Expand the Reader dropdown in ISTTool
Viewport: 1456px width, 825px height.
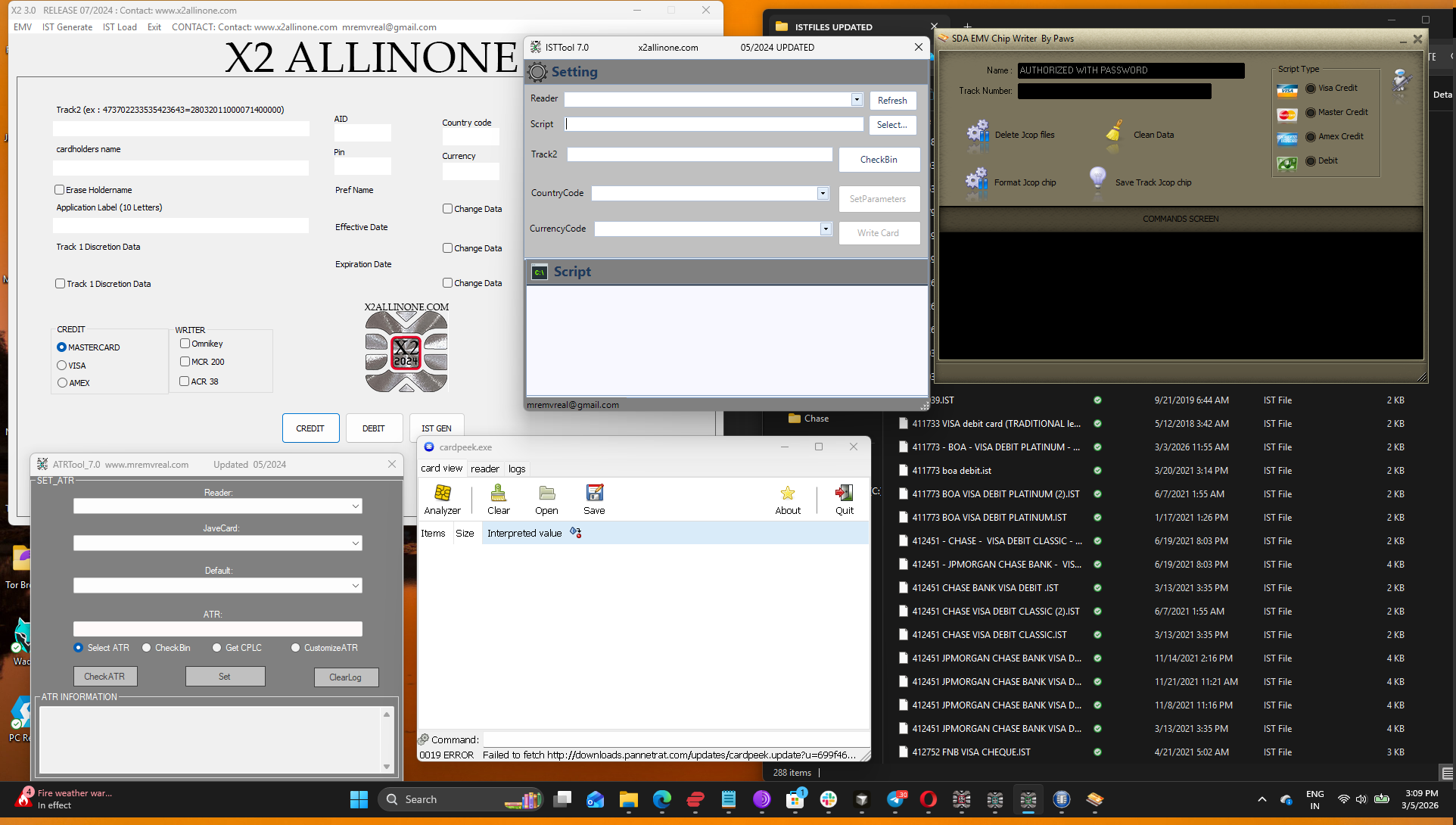pos(857,100)
